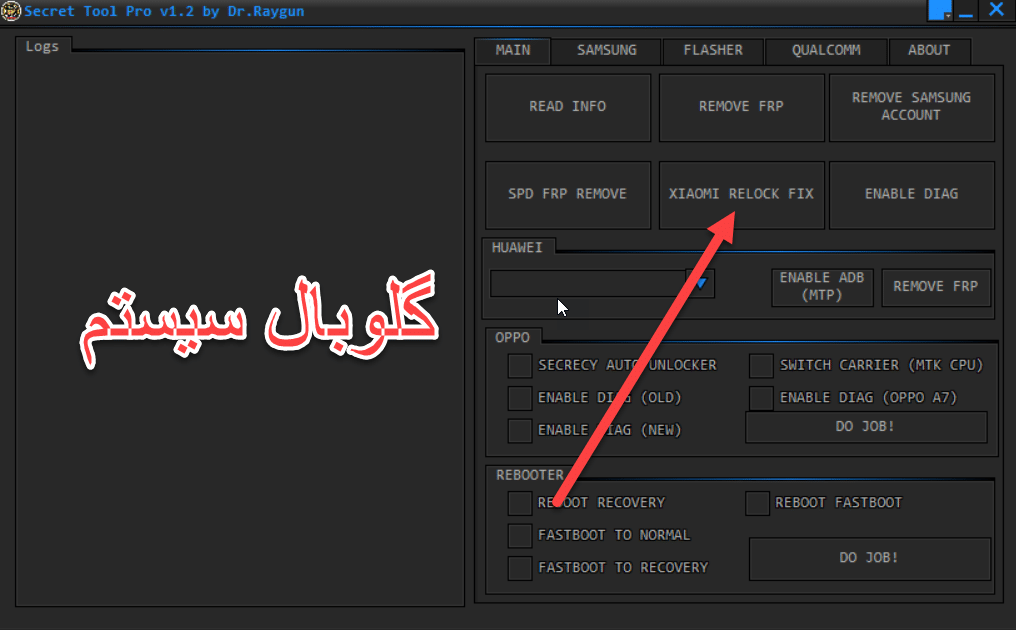This screenshot has width=1016, height=630.
Task: Click Huawei REMOVE FRP button
Action: click(936, 287)
